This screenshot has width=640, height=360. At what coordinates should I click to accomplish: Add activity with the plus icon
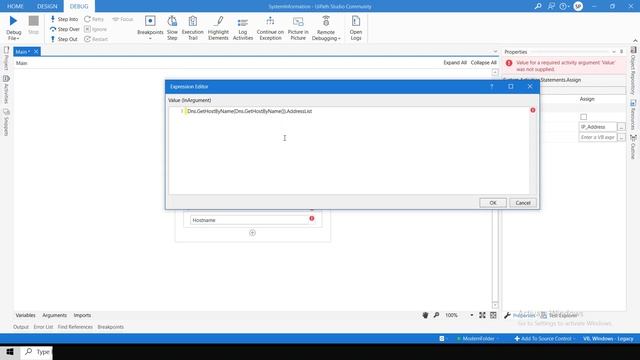(252, 233)
